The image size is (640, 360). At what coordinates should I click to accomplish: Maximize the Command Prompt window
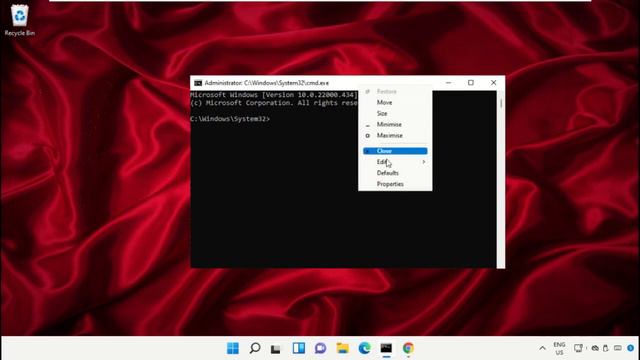[x=471, y=83]
